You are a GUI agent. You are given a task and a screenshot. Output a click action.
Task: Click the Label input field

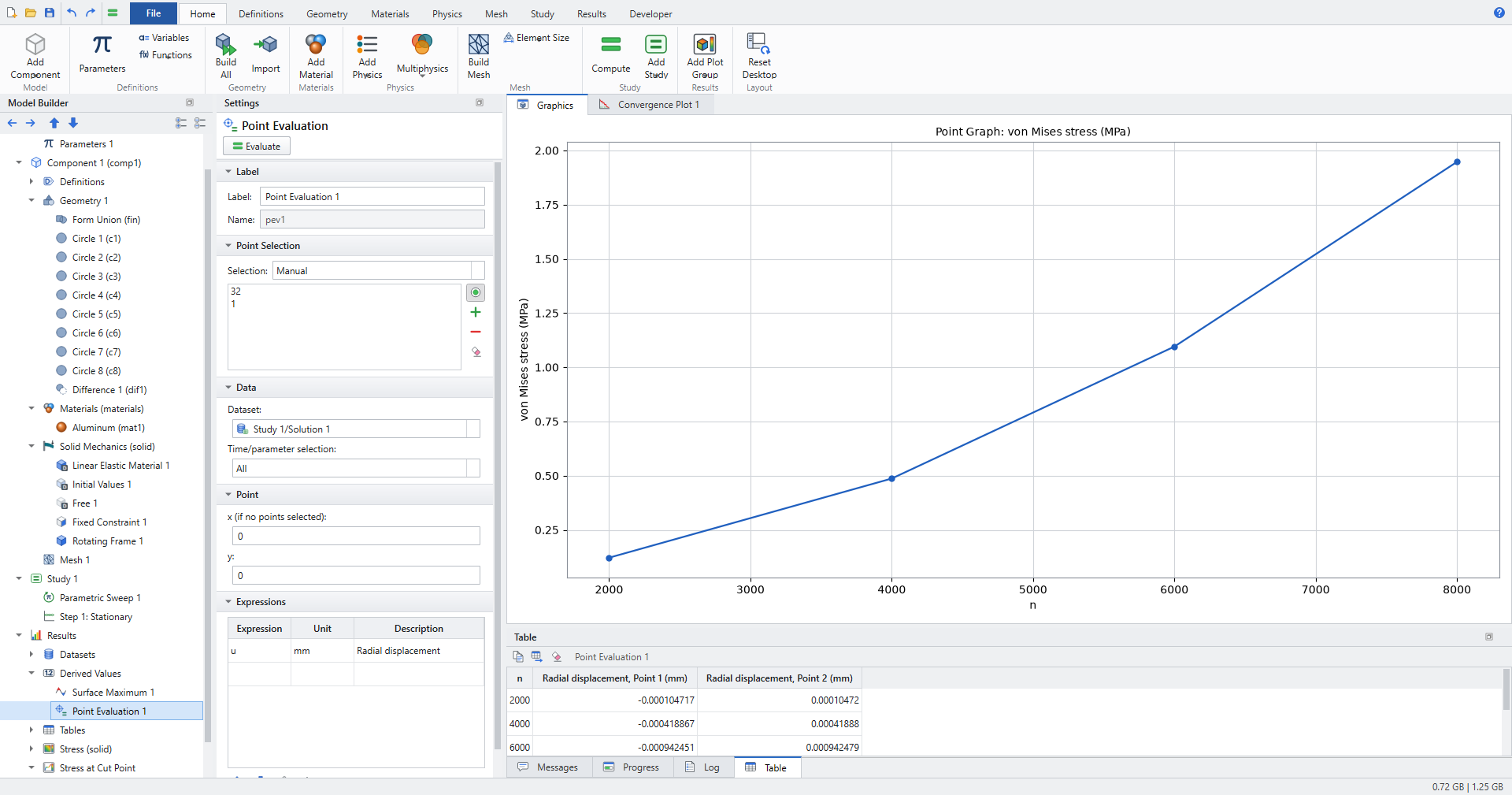click(x=372, y=197)
